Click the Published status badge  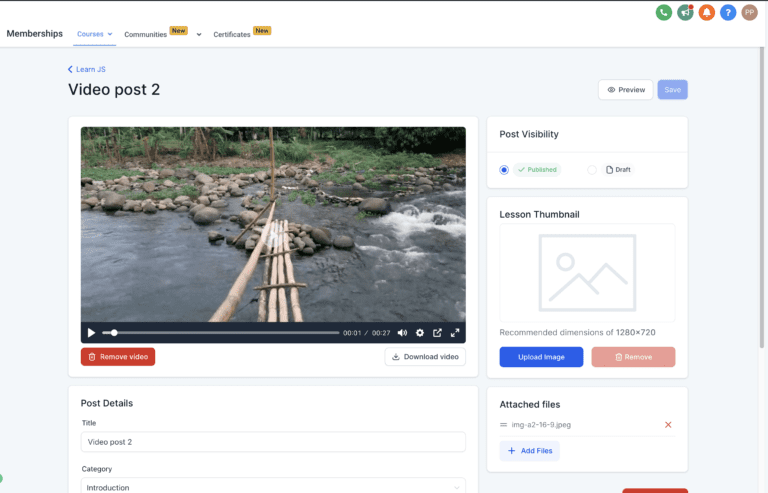click(x=537, y=170)
